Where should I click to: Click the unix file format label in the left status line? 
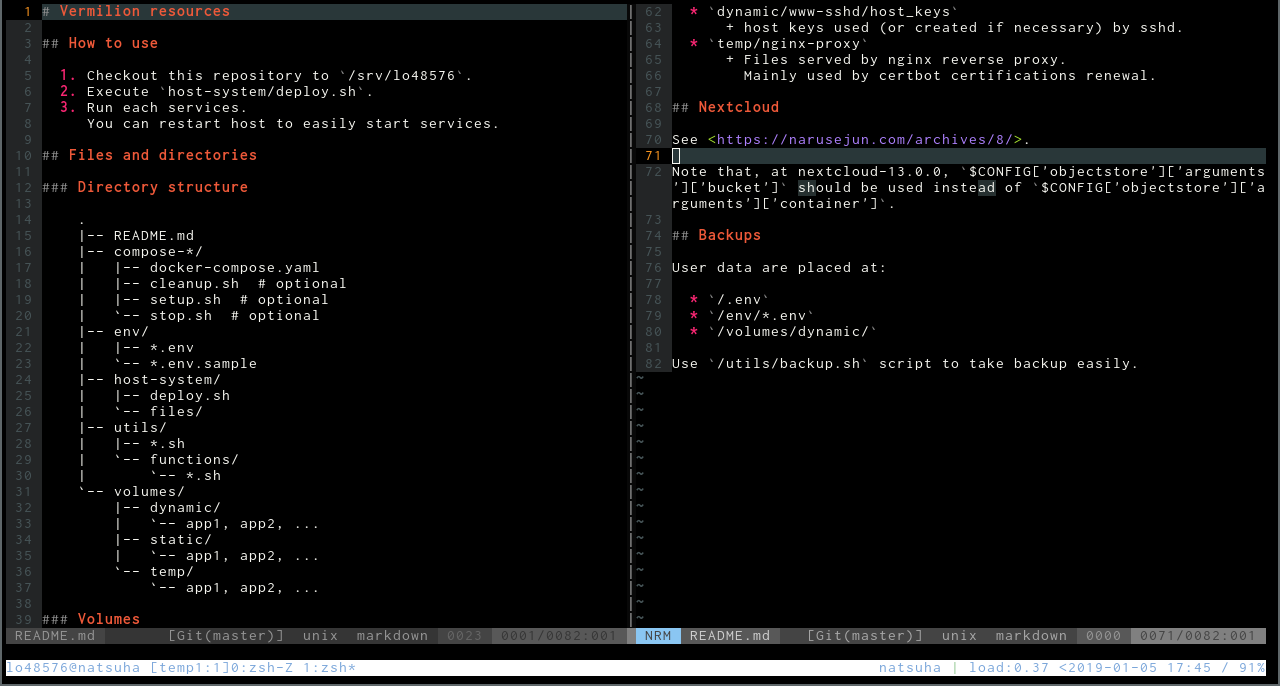pyautogui.click(x=321, y=636)
